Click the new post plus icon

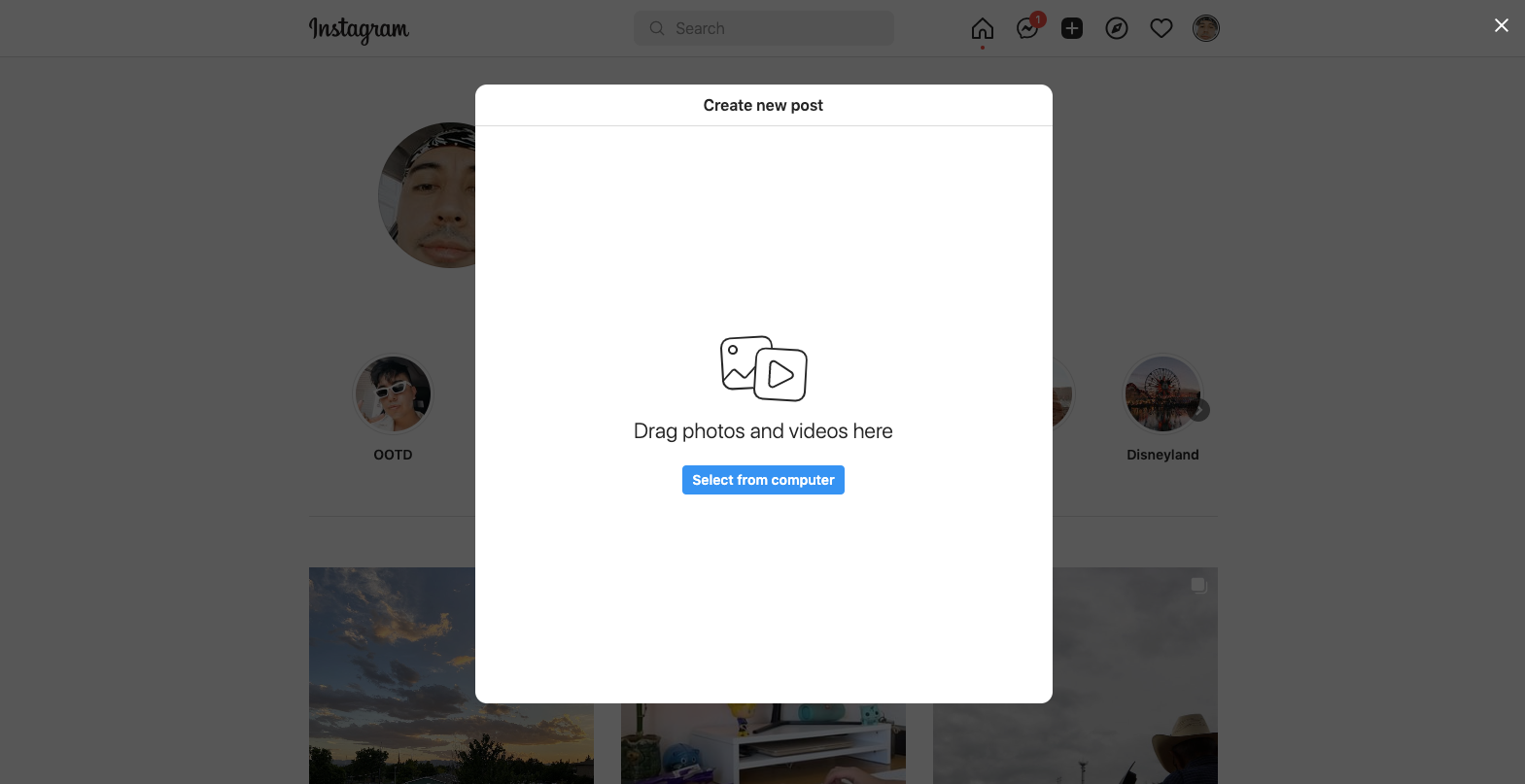click(x=1072, y=28)
